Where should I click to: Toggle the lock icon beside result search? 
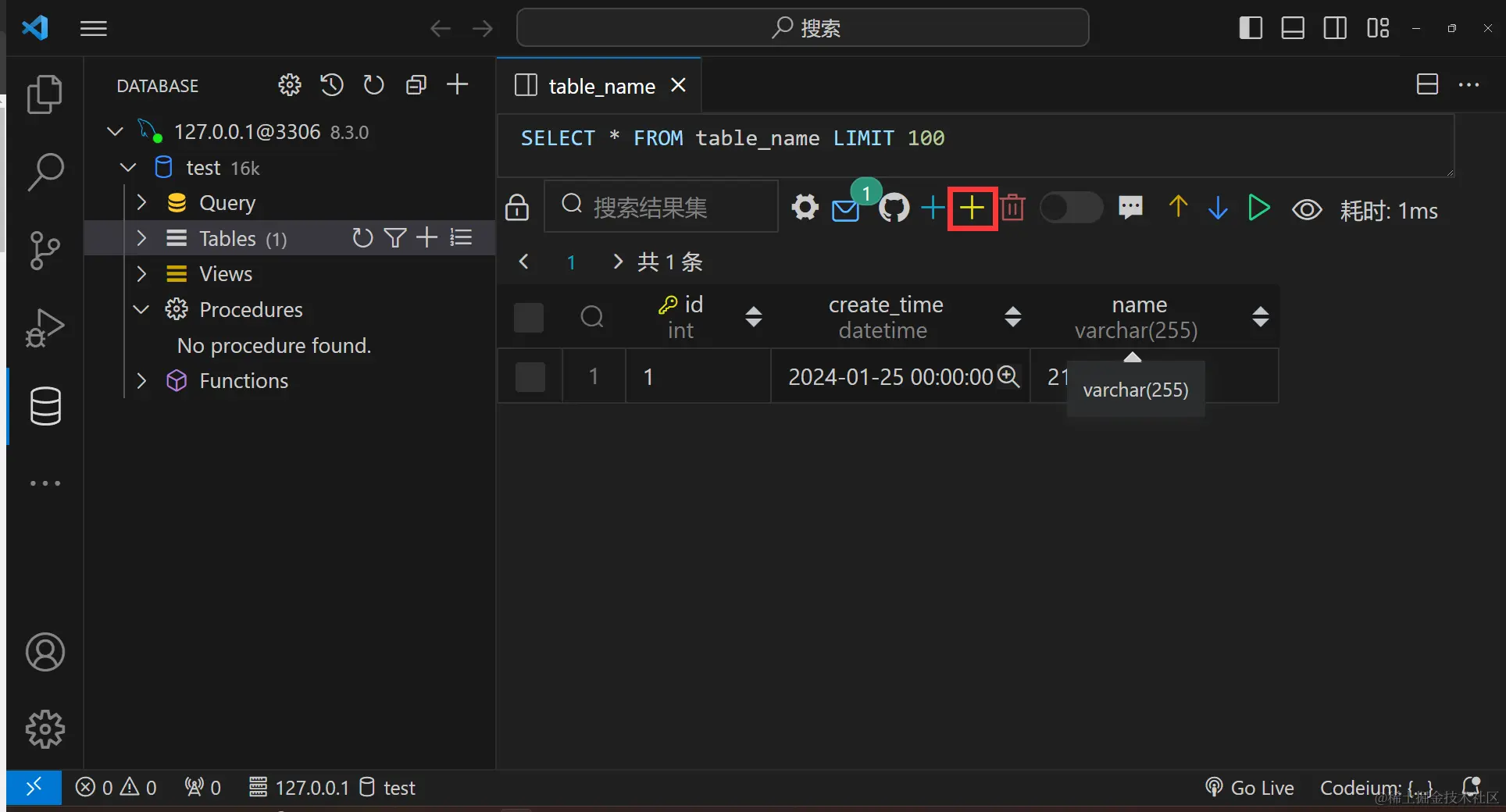tap(517, 208)
